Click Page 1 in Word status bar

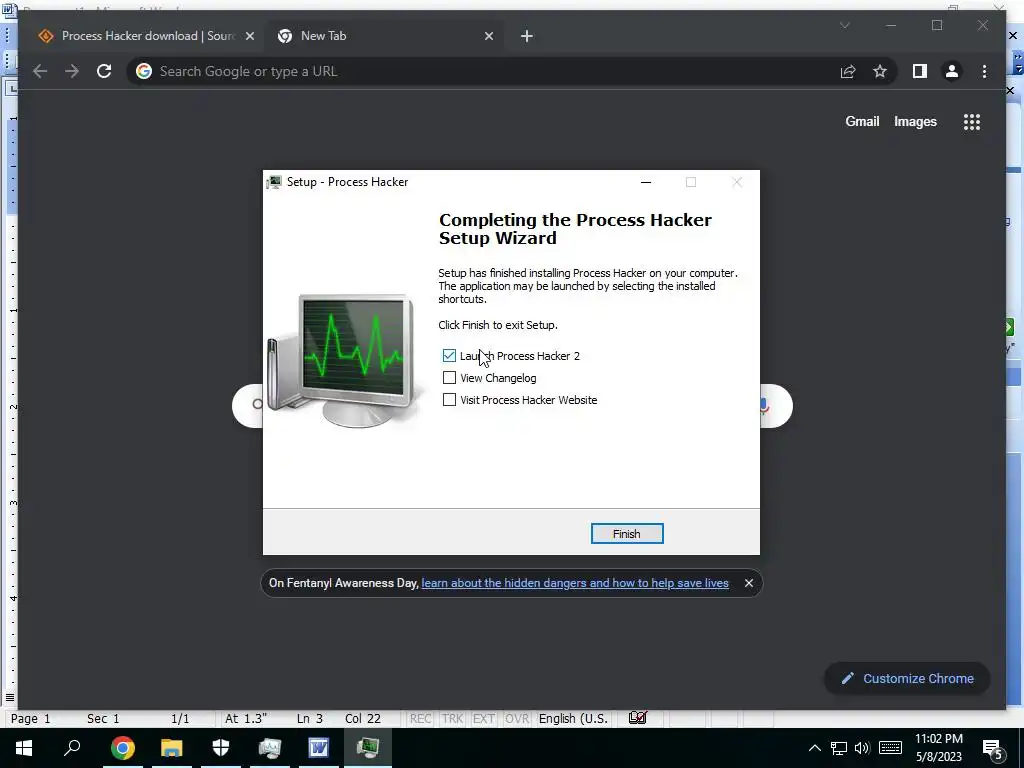pyautogui.click(x=30, y=718)
